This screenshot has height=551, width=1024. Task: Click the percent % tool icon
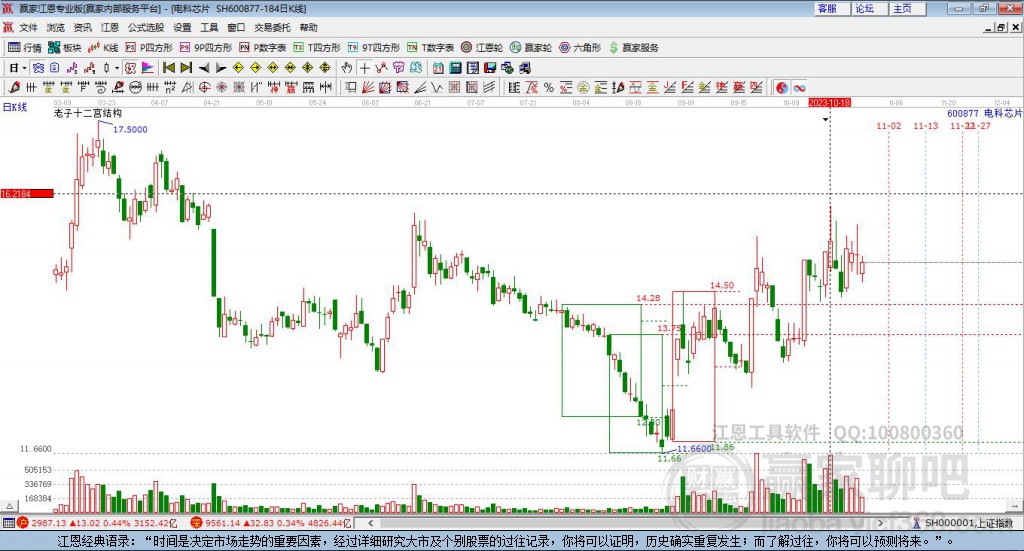tap(549, 87)
